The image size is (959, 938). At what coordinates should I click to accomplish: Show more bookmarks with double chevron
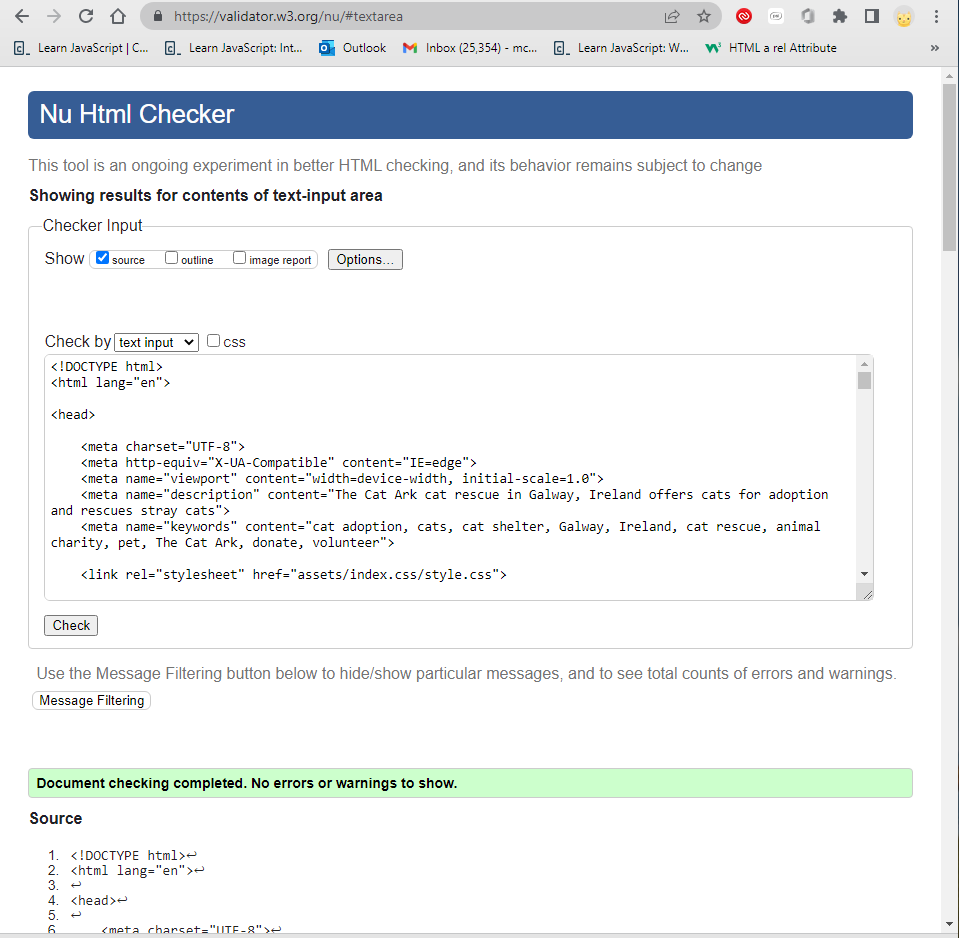935,48
